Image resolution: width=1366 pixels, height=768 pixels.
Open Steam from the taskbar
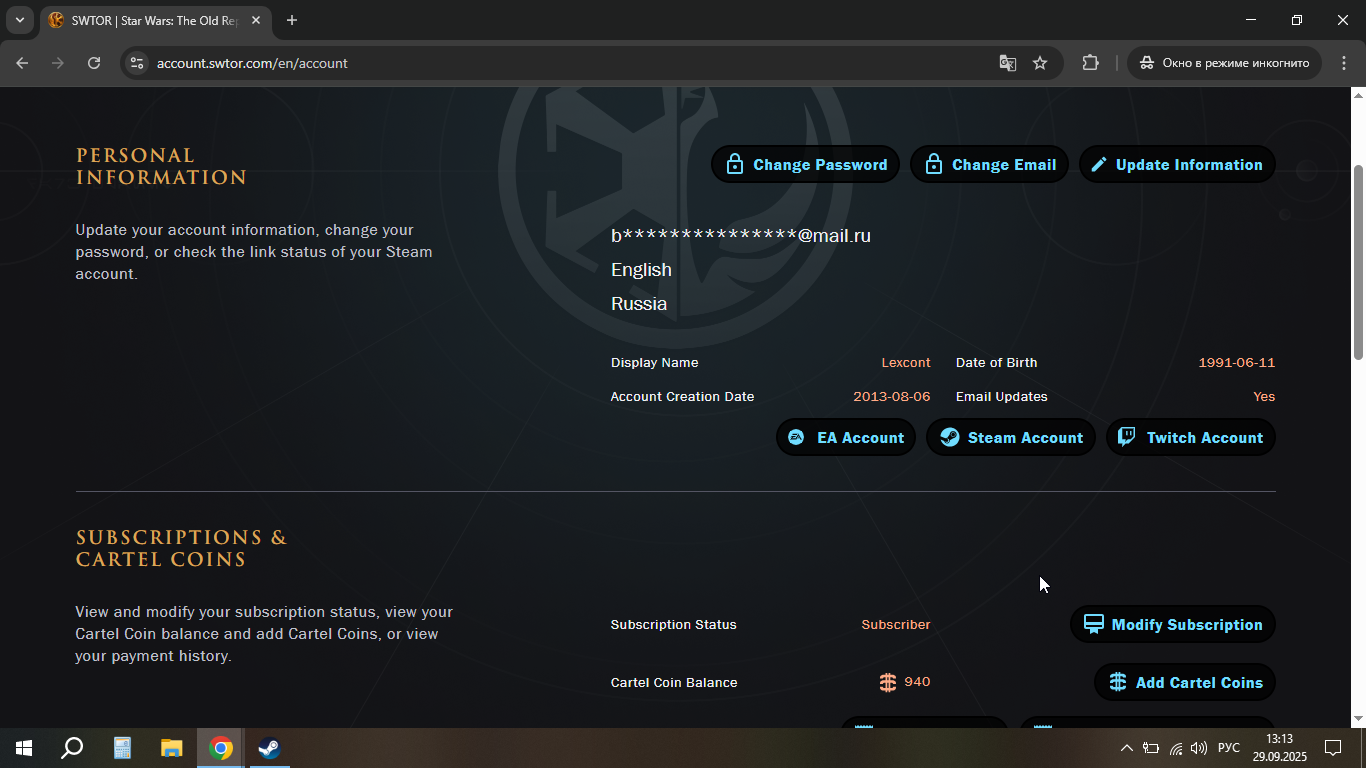coord(269,748)
